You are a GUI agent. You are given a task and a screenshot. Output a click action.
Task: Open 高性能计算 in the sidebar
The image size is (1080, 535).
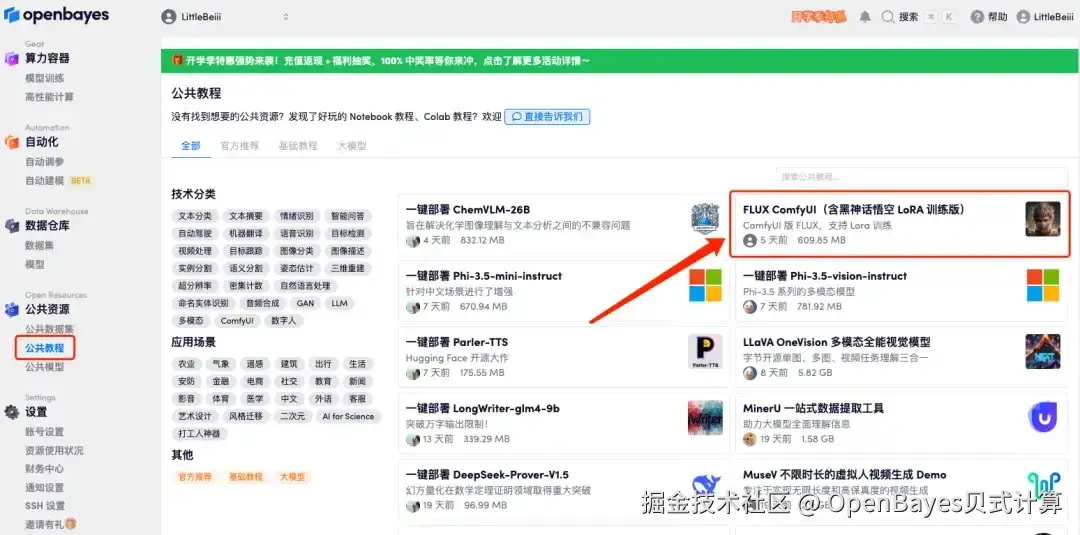(50, 96)
